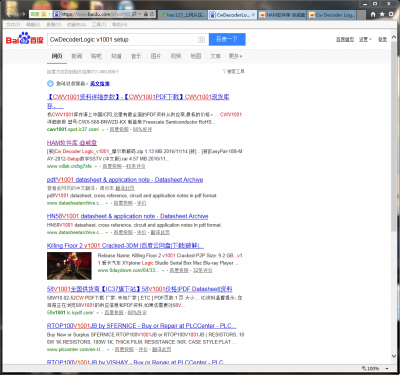This screenshot has width=400, height=375.
Task: Open the browser Home icon
Action: [373, 14]
